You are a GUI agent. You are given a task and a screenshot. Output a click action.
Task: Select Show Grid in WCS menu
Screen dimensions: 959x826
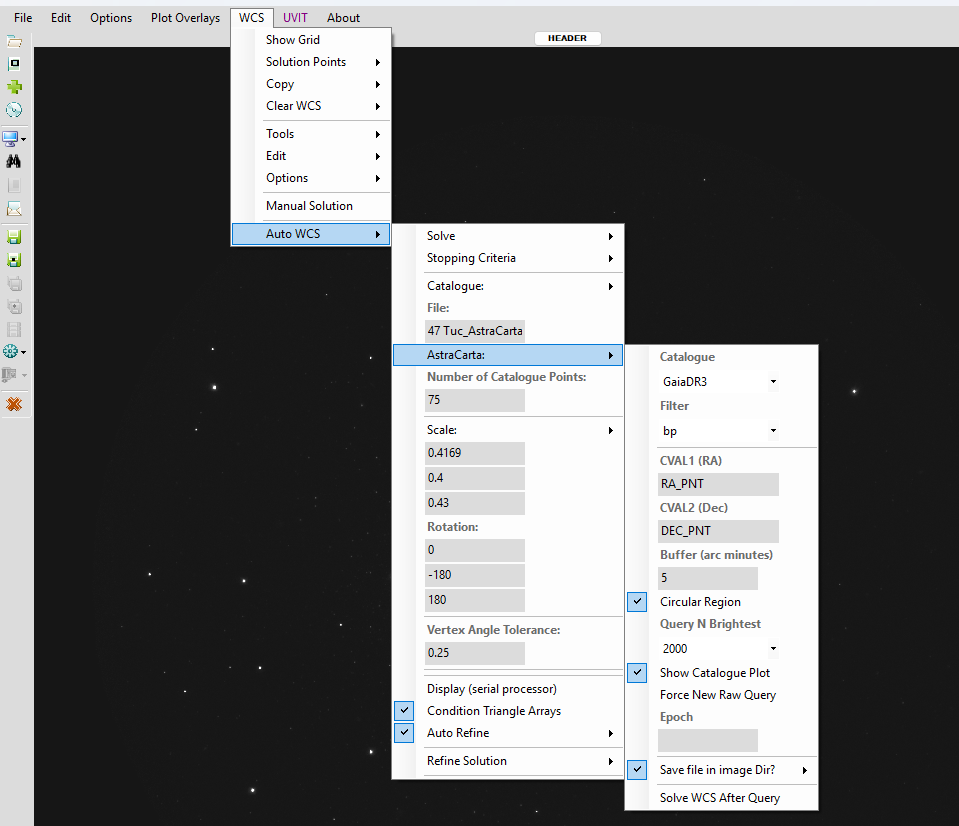click(293, 40)
